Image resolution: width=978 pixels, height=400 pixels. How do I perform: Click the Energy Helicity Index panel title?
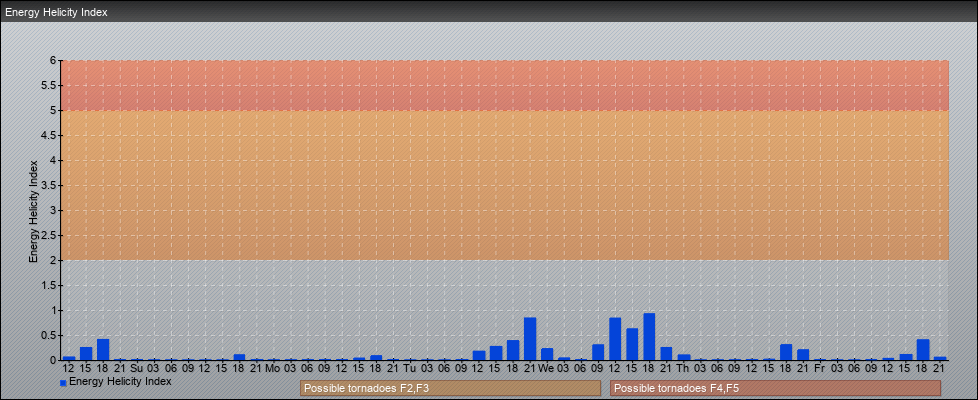(x=56, y=12)
